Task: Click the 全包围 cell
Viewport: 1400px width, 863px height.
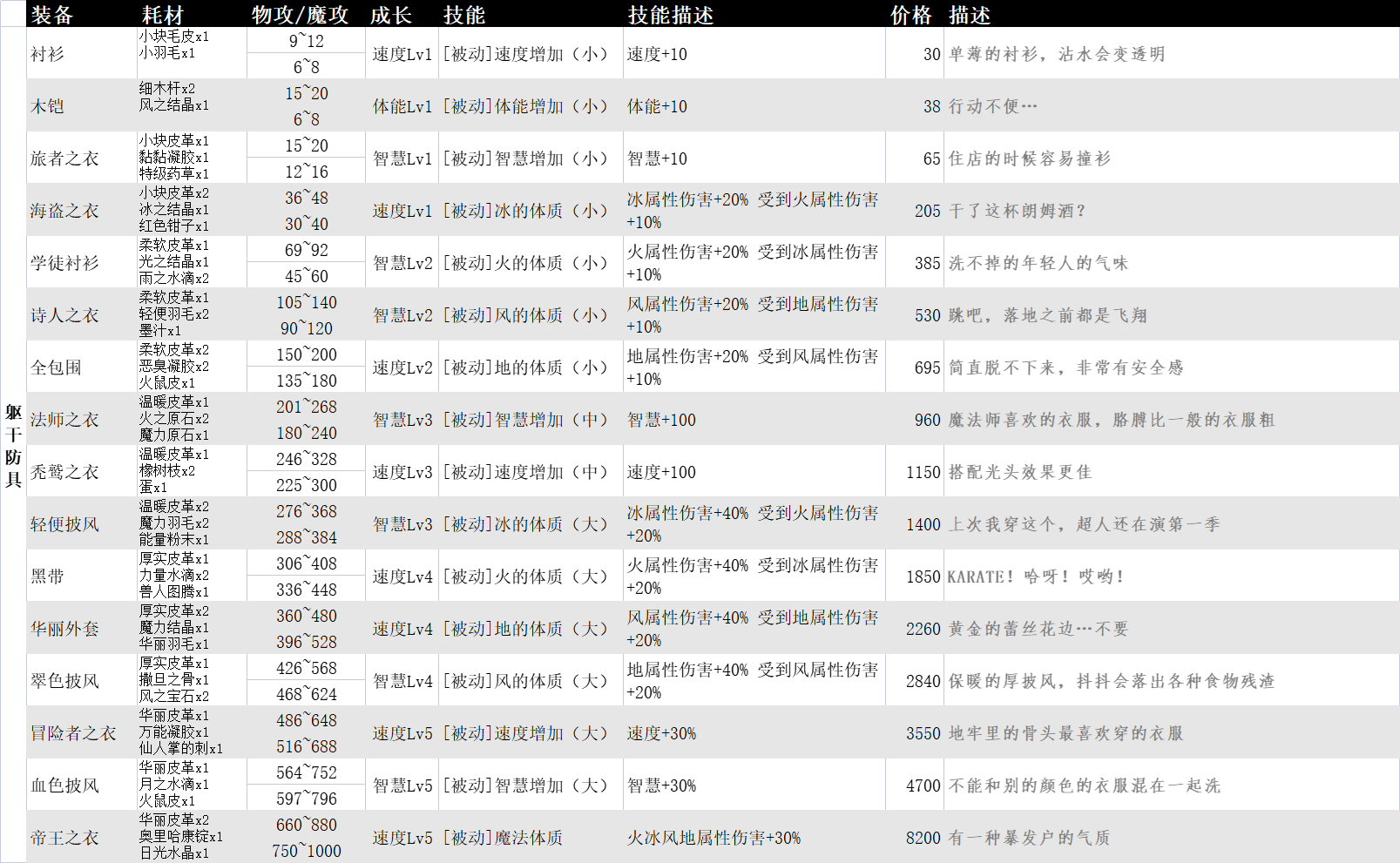Action: pyautogui.click(x=82, y=367)
